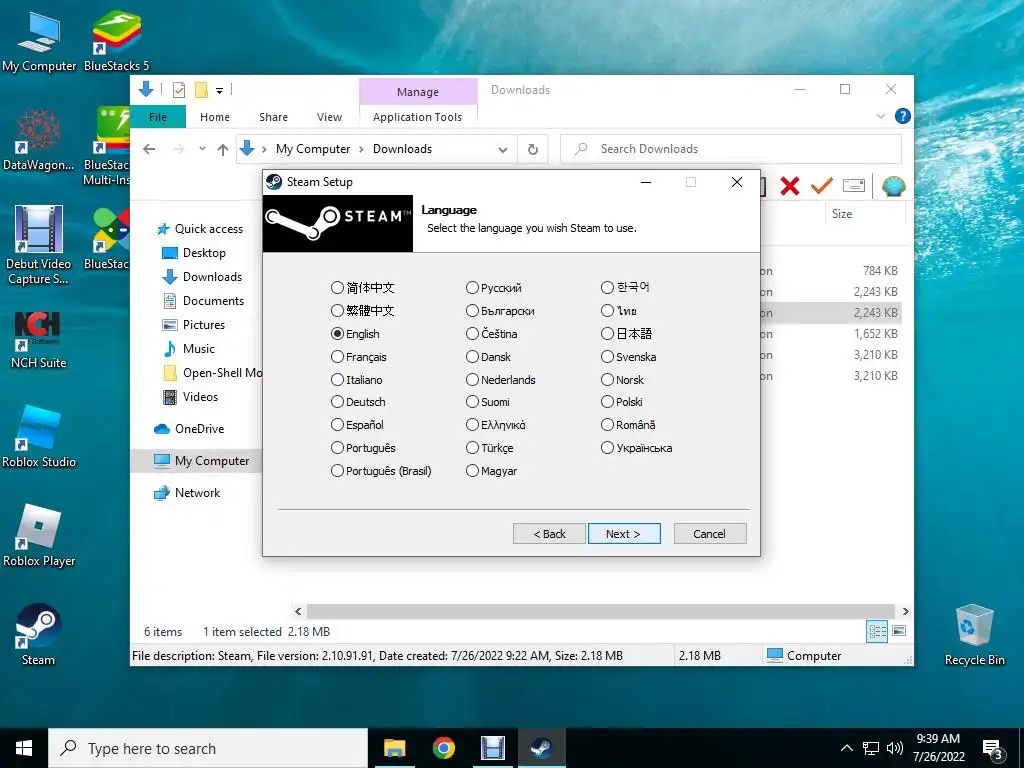Click the taskbar search box
Screen dimensions: 1024x768
coord(208,748)
